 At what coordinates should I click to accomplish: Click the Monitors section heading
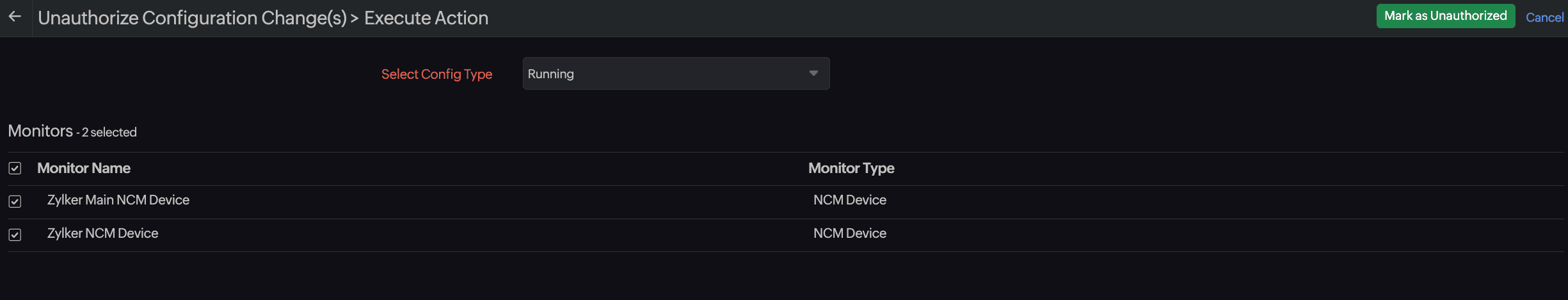pyautogui.click(x=40, y=131)
